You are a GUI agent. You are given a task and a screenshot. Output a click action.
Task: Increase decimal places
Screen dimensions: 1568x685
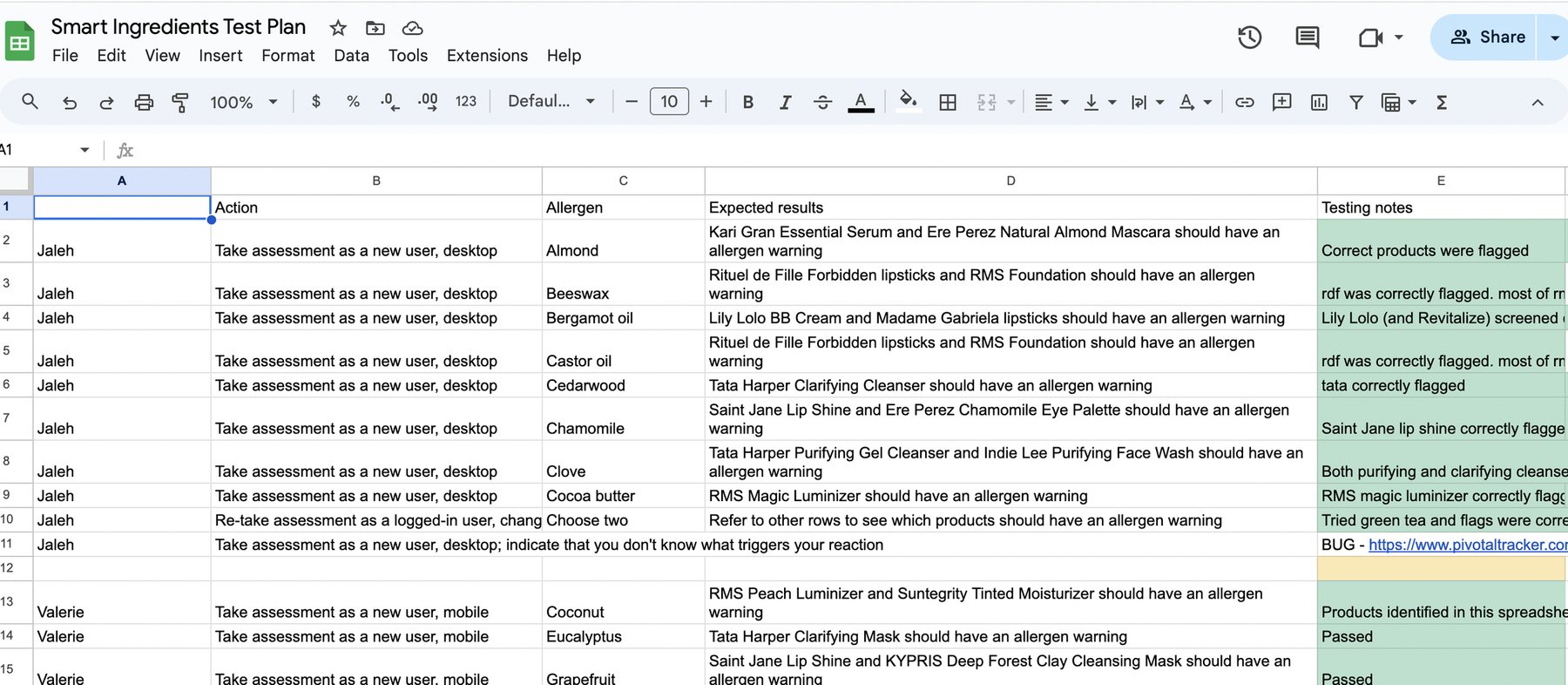point(428,102)
